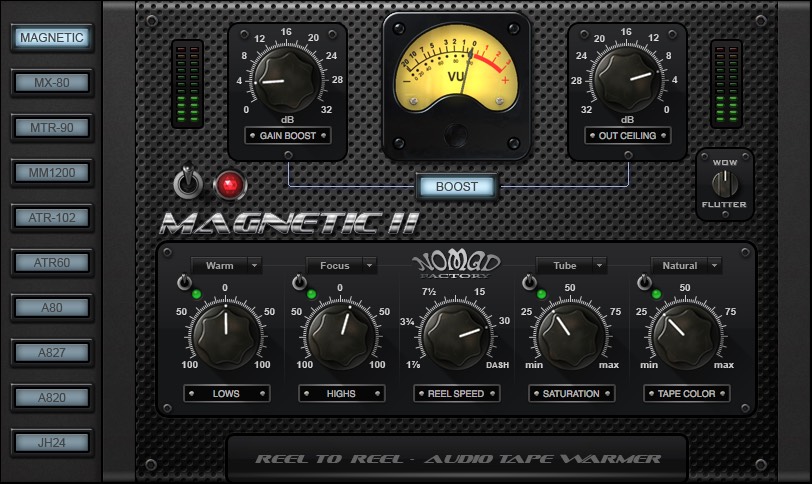
Task: Click the OUT CEILING label plate
Action: click(x=628, y=136)
